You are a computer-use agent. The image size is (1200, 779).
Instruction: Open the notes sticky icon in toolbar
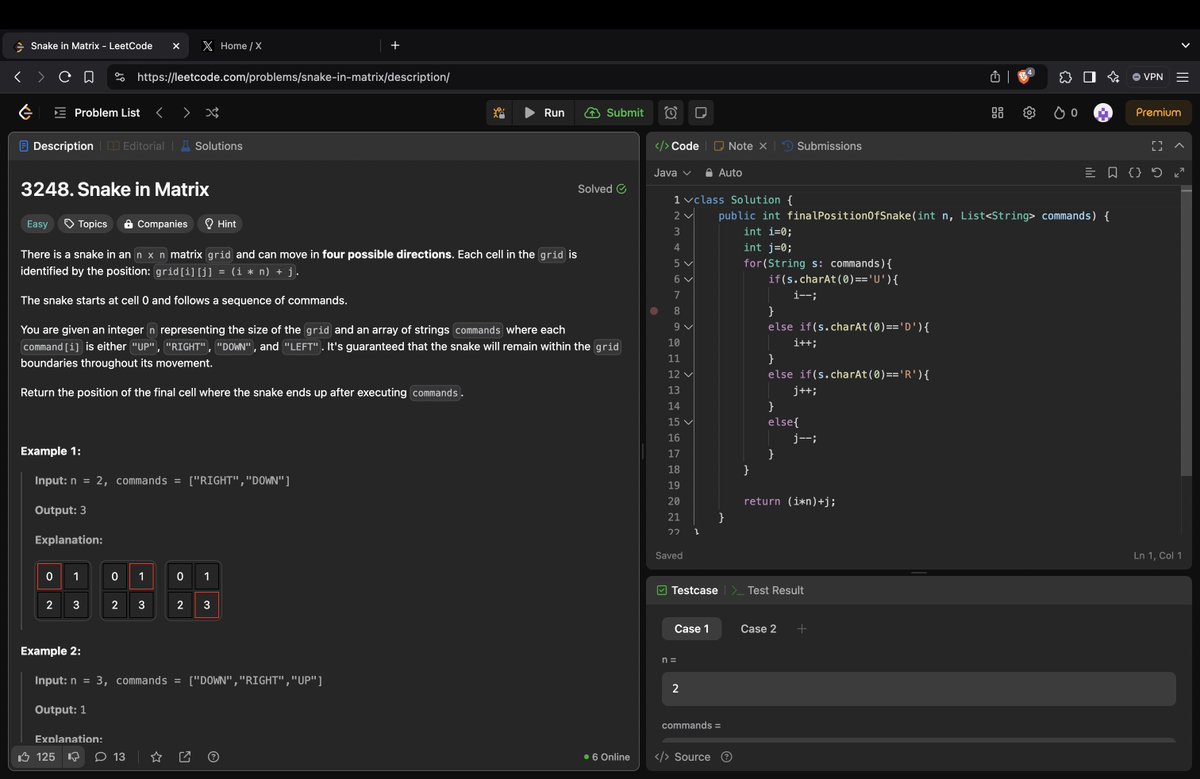pos(701,113)
